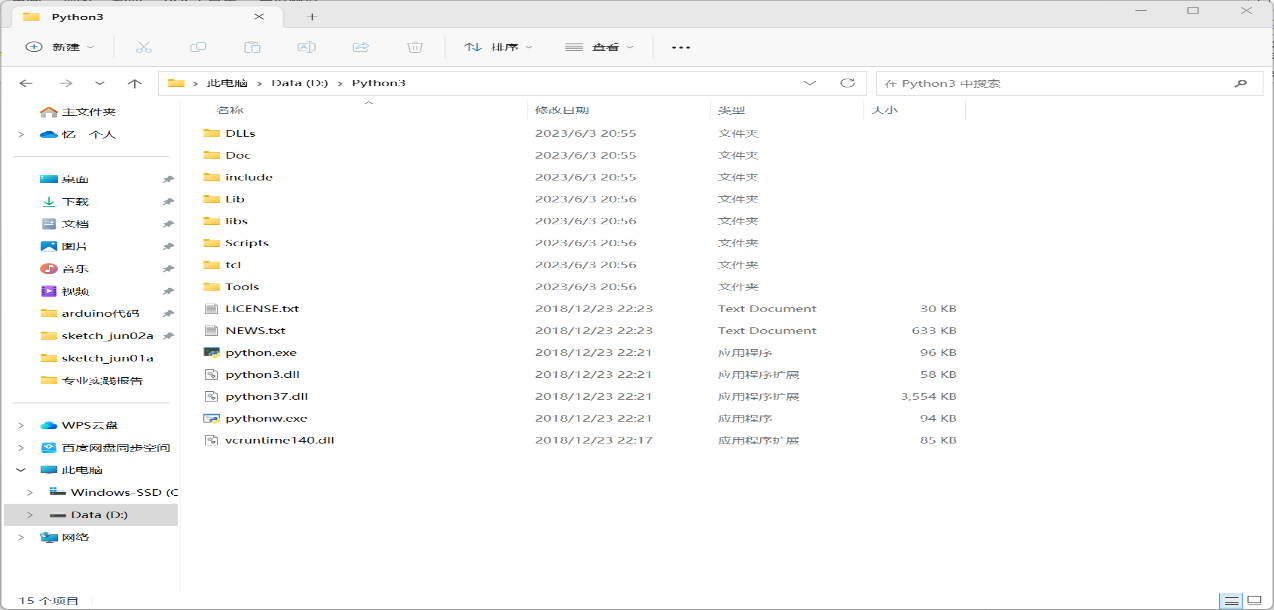Select the libs folder name
The image size is (1274, 610).
click(236, 221)
